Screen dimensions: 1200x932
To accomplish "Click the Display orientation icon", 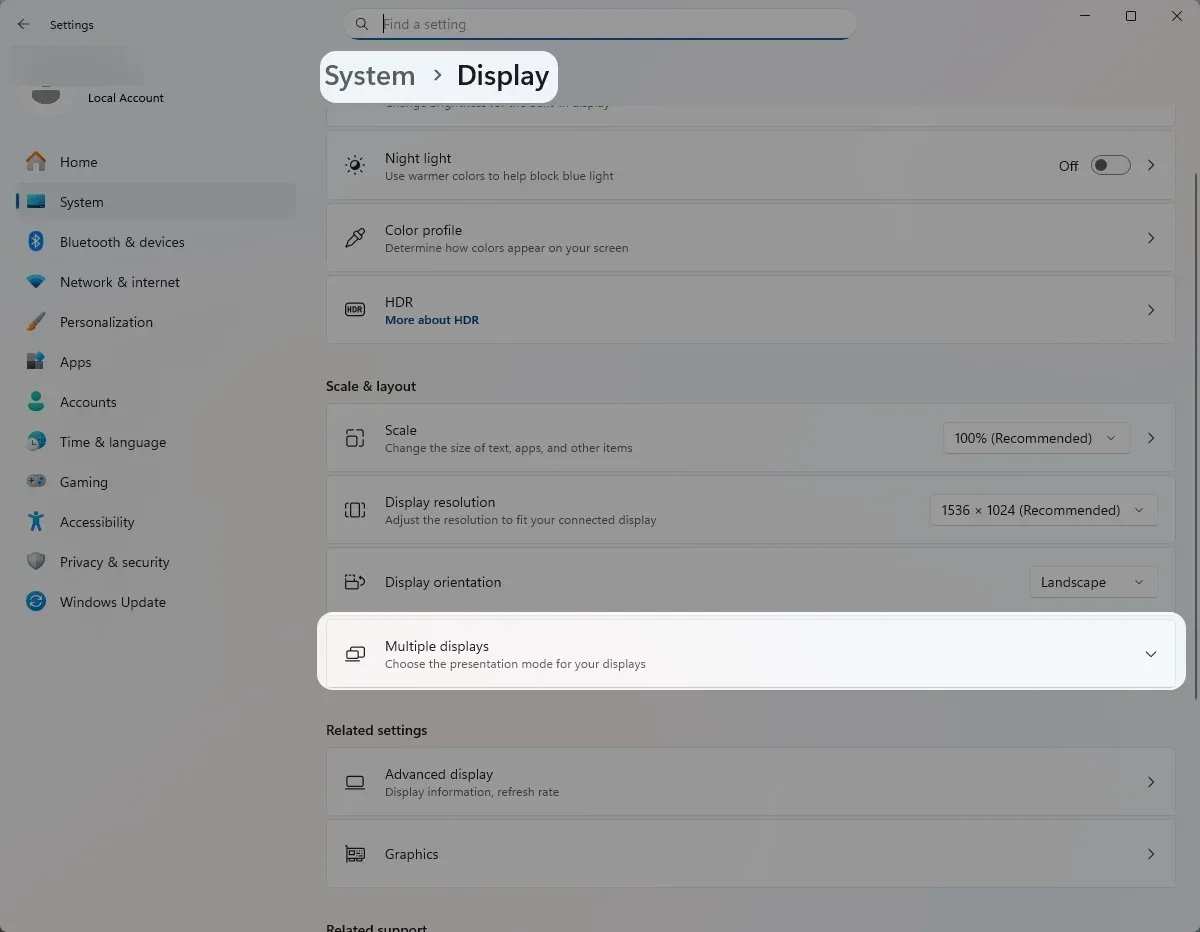I will 355,582.
